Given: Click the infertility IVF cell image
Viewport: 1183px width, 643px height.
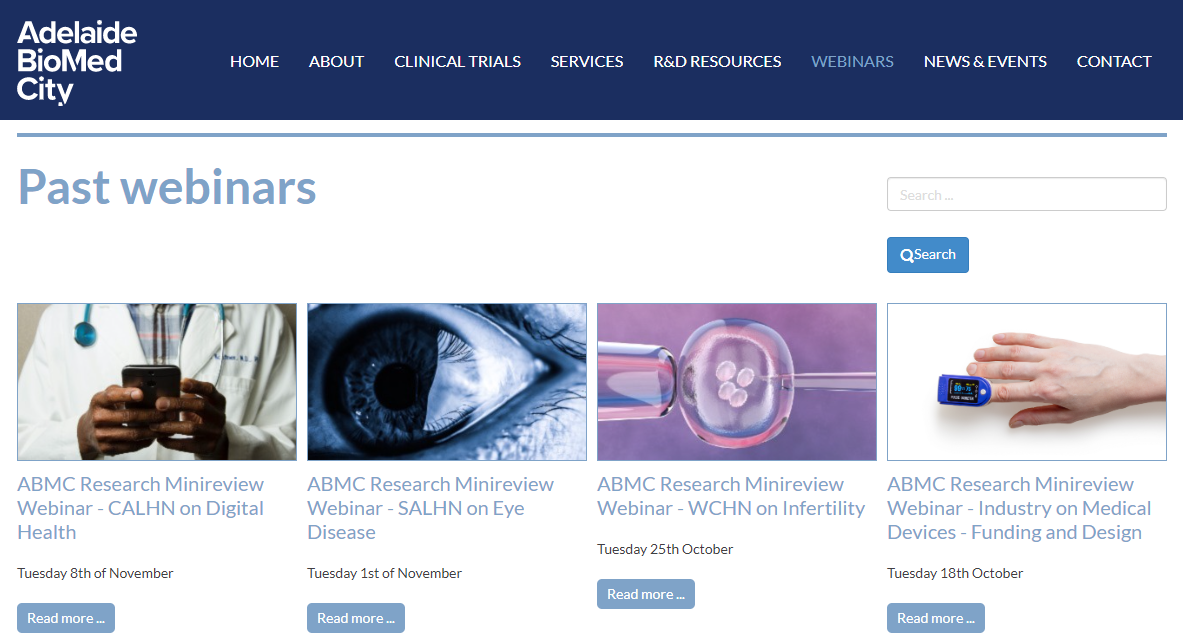Looking at the screenshot, I should tap(737, 381).
